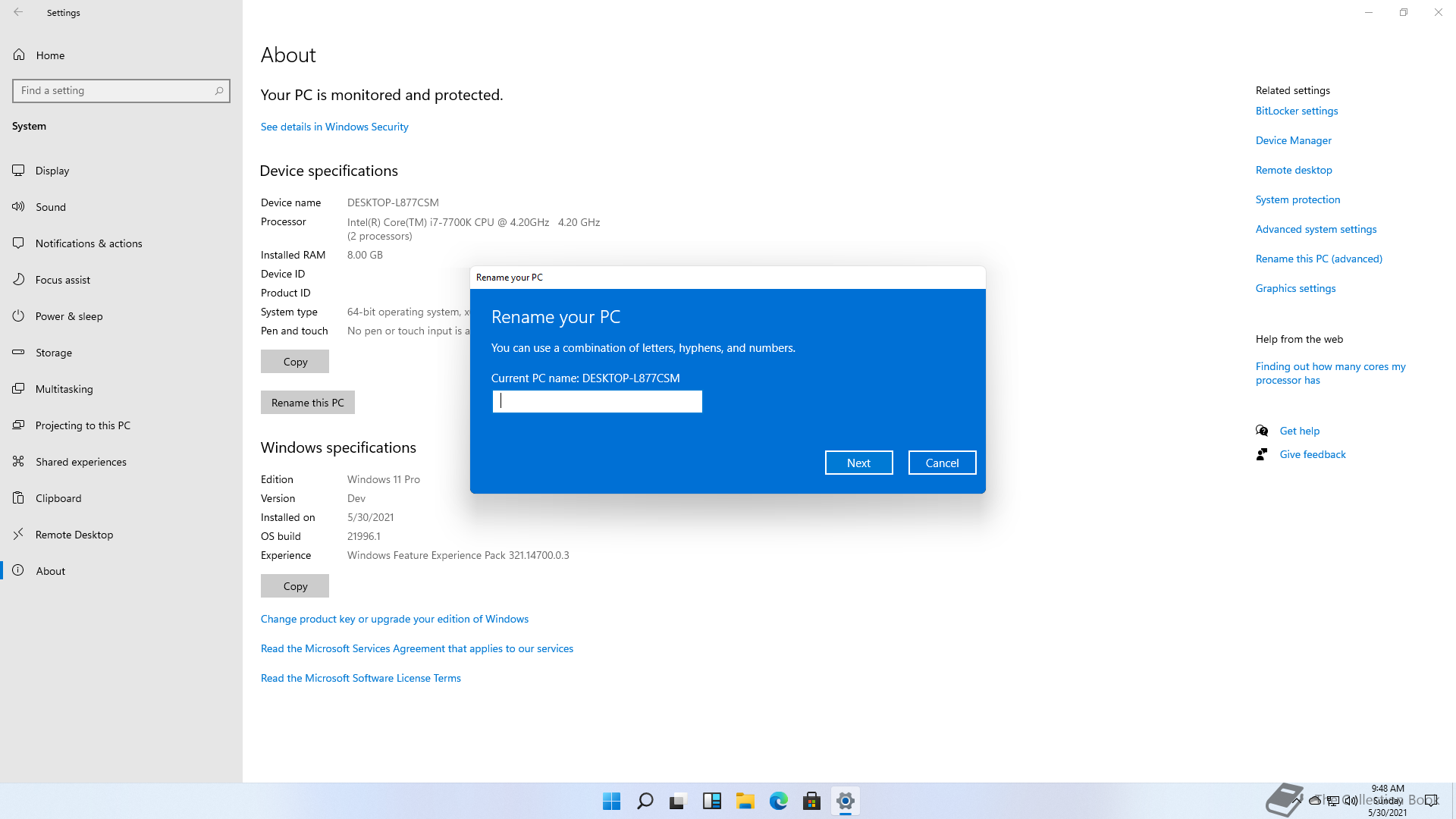Open the Clipboard settings page
This screenshot has height=819, width=1456.
121,498
